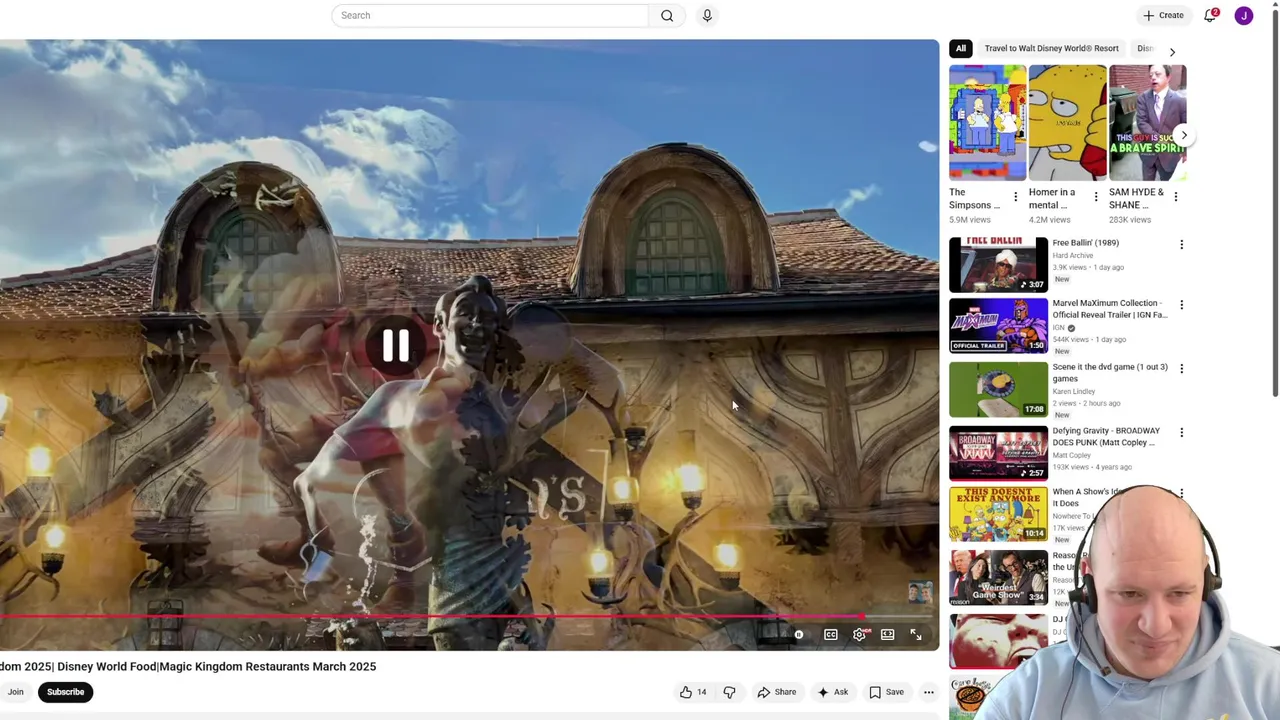Open options for 'The Simpsons' short
This screenshot has width=1280, height=720.
pos(1015,197)
